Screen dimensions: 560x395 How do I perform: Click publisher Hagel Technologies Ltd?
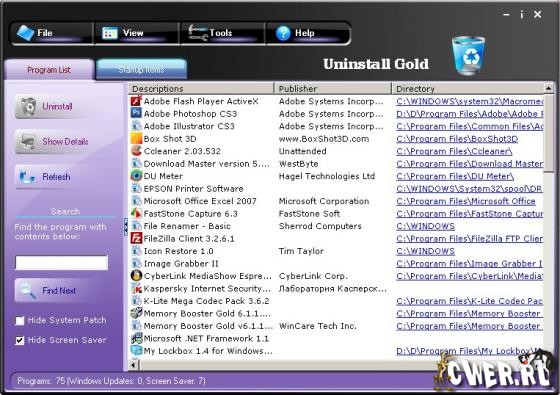[x=327, y=176]
